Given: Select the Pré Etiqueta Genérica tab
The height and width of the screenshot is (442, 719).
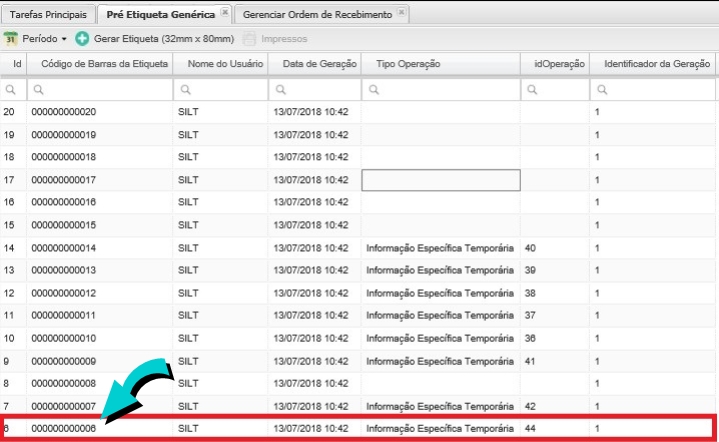Looking at the screenshot, I should [x=160, y=15].
